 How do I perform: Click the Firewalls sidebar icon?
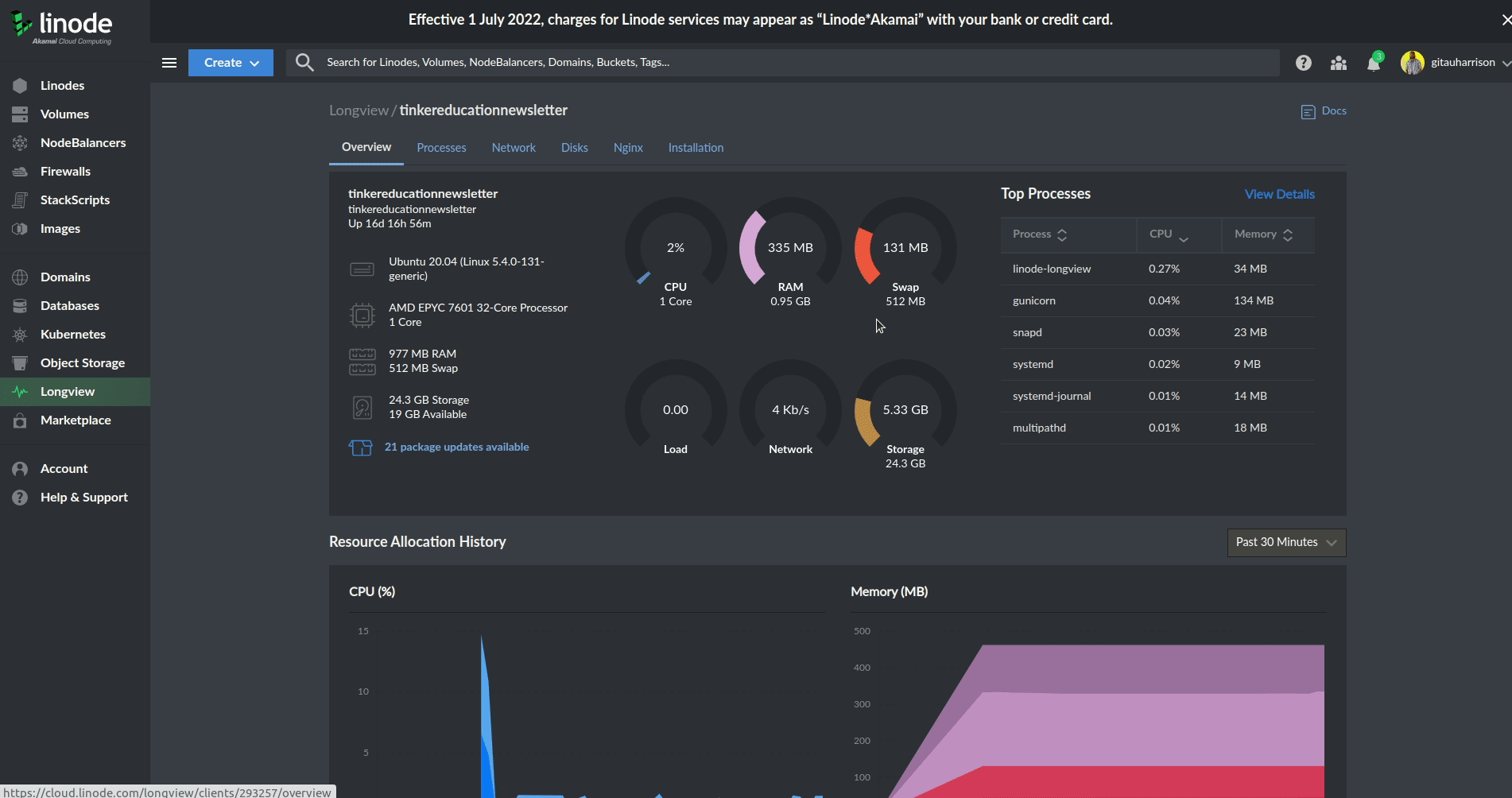click(20, 172)
